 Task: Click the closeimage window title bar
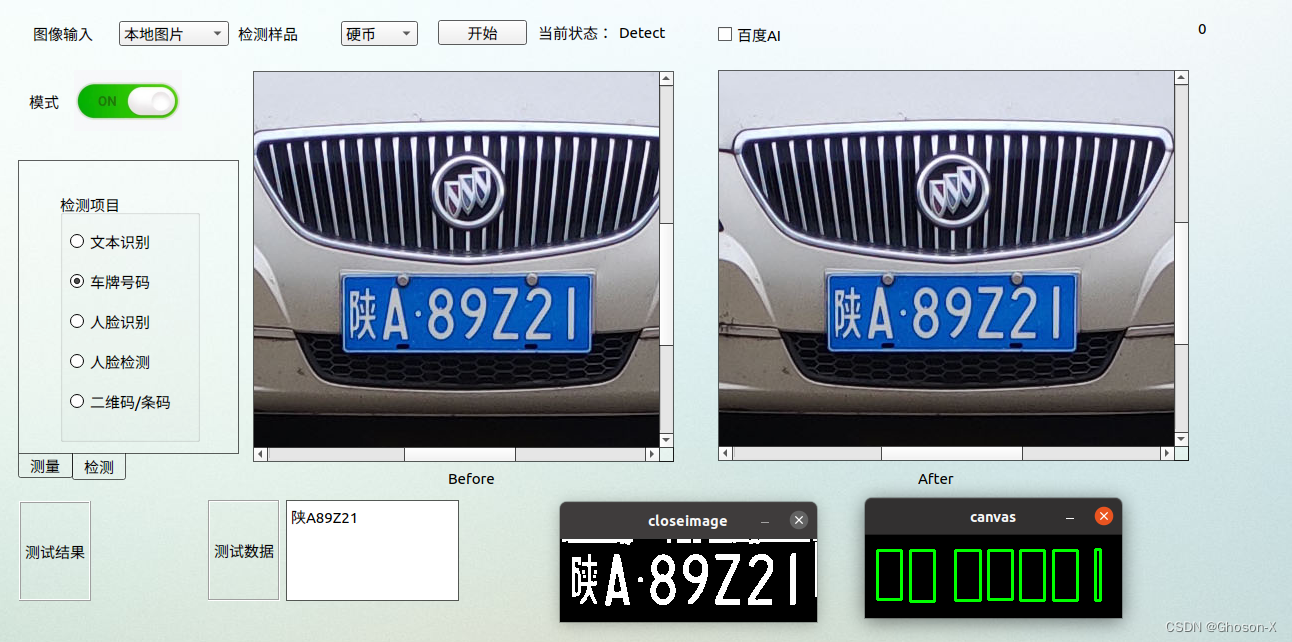tap(688, 521)
